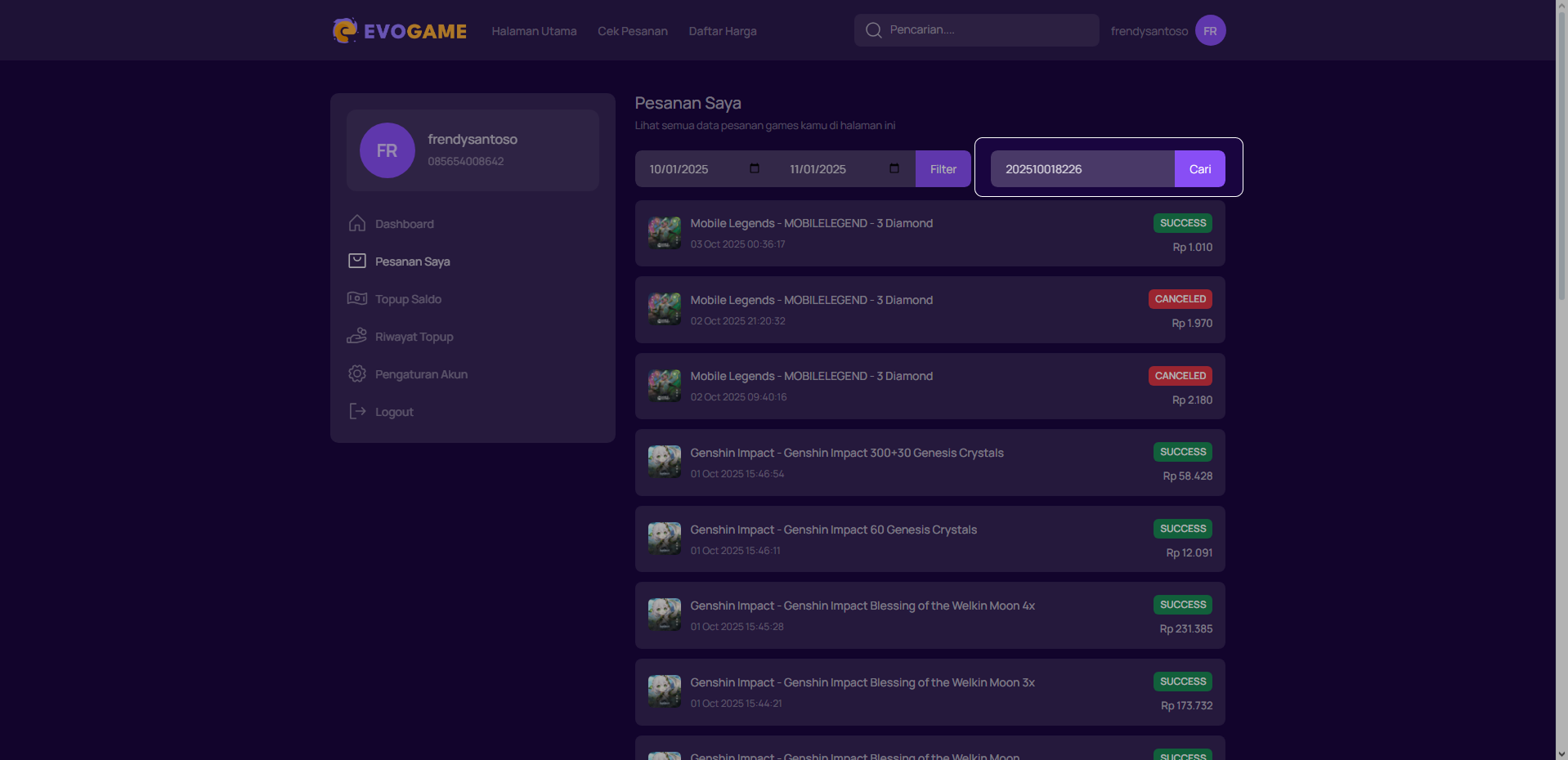Click the thumbnail of the 60 Genesis Crystals order
The image size is (1568, 760).
(x=665, y=539)
